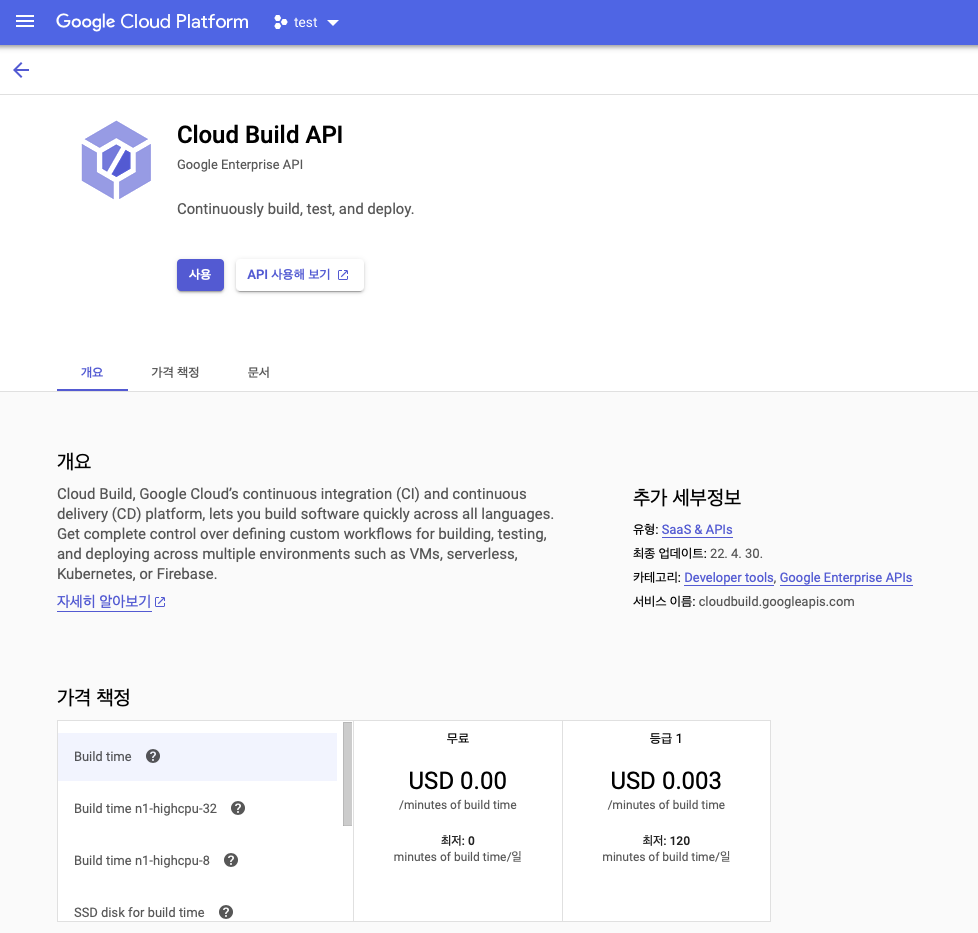Click help icon beside Build time n1-highcpu-32

point(238,808)
